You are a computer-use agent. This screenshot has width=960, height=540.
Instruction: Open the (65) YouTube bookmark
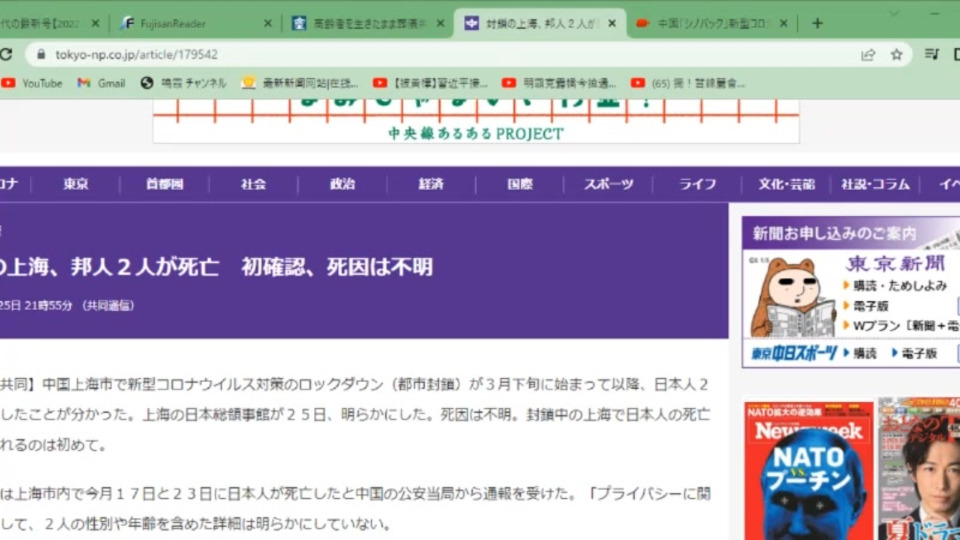click(x=688, y=83)
